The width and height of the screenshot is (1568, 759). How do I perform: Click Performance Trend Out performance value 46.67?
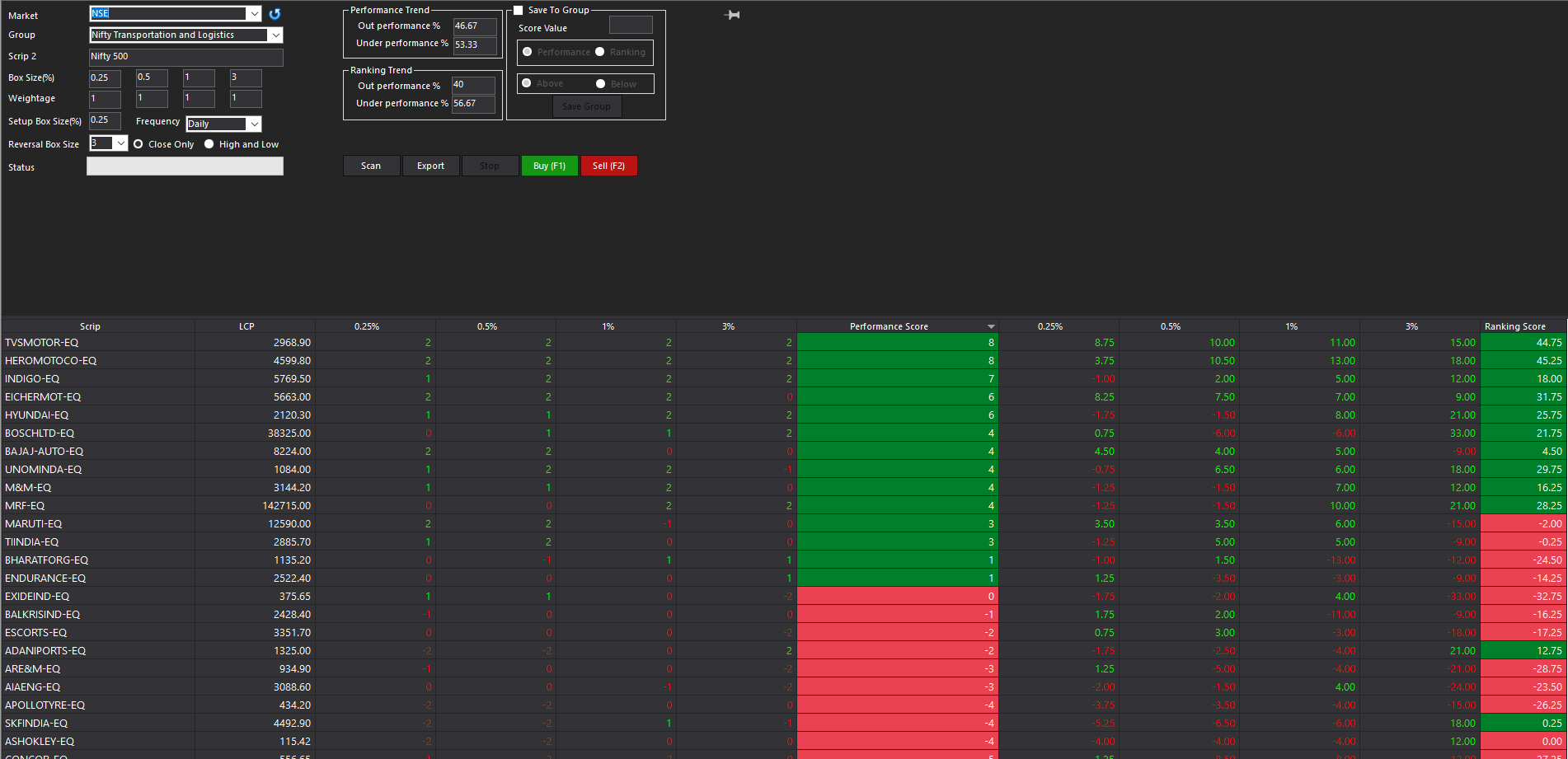[475, 26]
